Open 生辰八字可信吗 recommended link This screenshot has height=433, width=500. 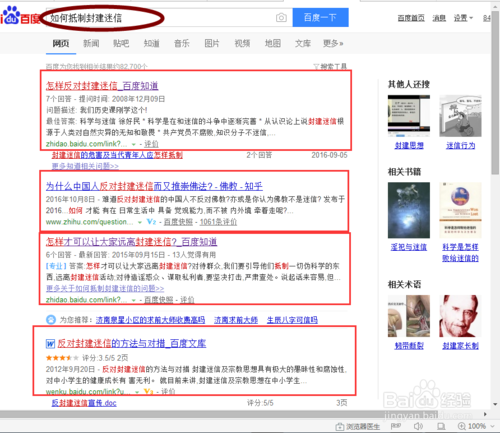point(292,320)
